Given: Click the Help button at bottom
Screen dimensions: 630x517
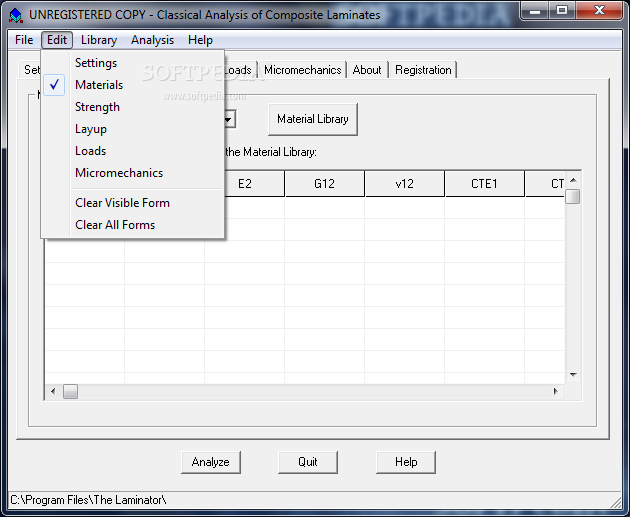Looking at the screenshot, I should point(406,462).
